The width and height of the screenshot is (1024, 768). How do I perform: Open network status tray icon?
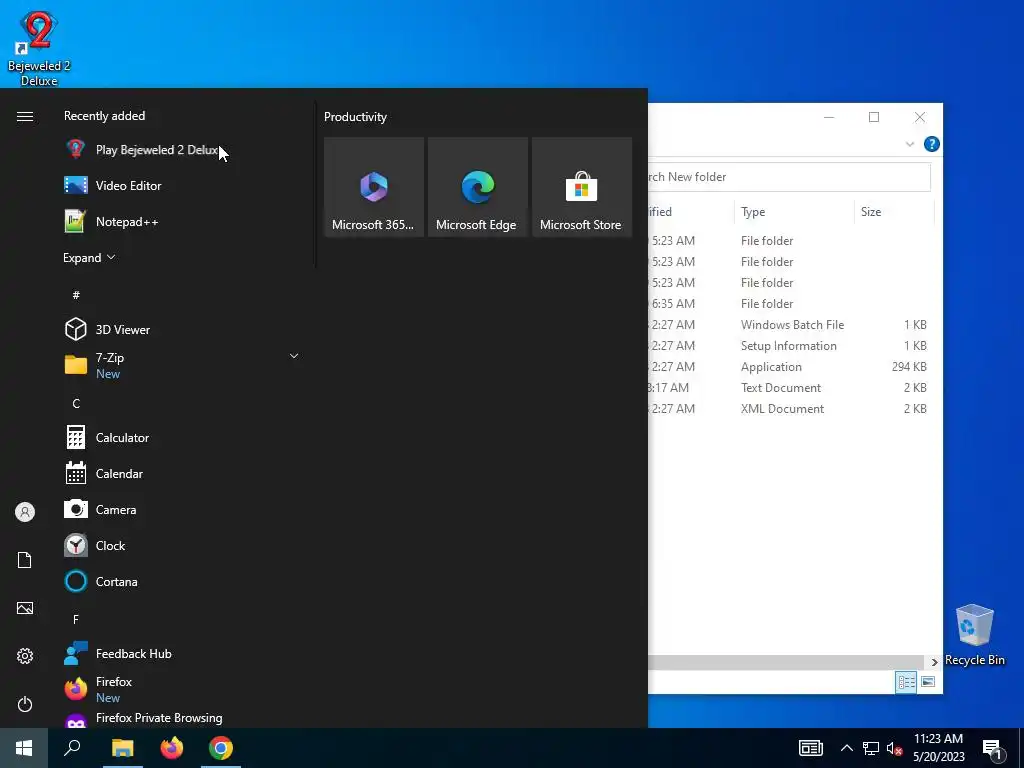871,748
